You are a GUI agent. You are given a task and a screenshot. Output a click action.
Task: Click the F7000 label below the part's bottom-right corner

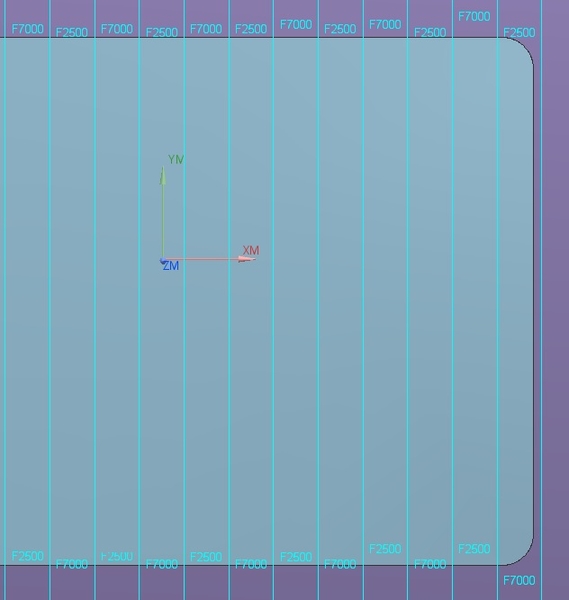[519, 580]
